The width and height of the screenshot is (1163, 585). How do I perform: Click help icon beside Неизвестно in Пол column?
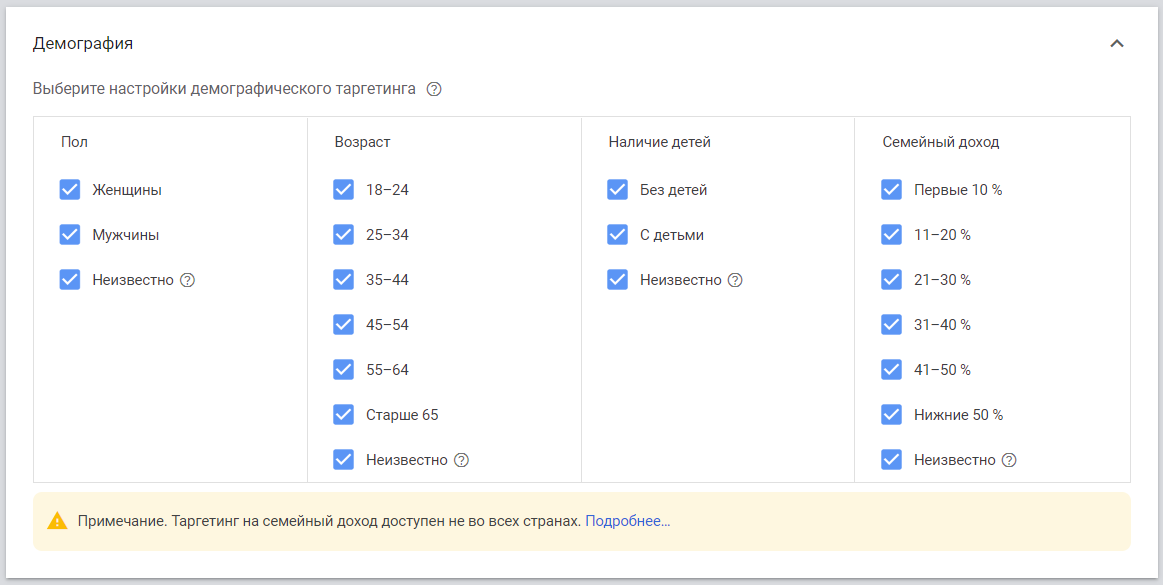pos(187,280)
